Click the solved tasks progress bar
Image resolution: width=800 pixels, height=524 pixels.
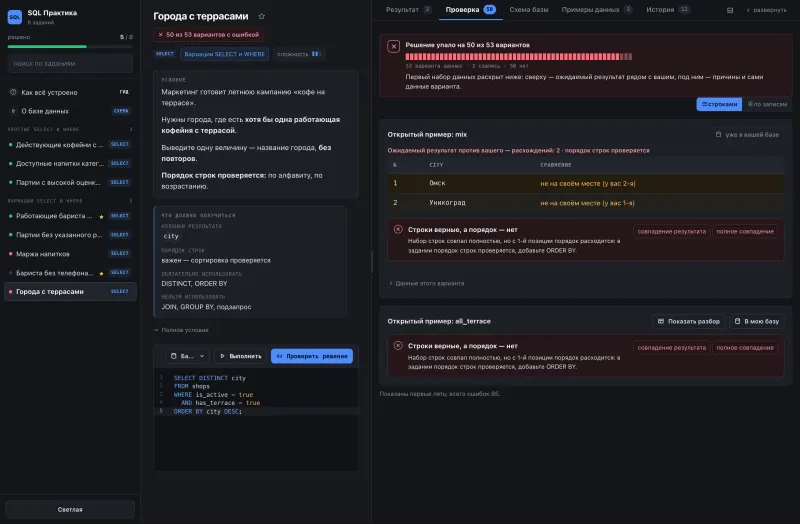(x=70, y=46)
